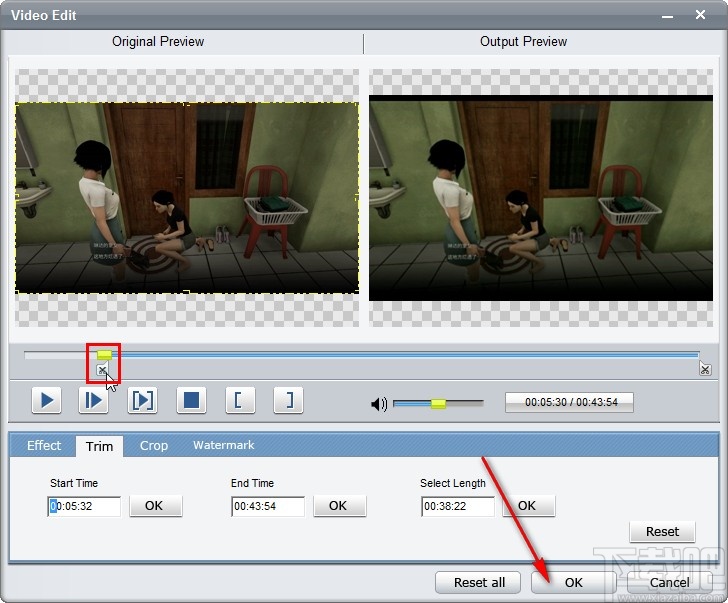Click the End Time input field
This screenshot has width=728, height=603.
tap(268, 506)
